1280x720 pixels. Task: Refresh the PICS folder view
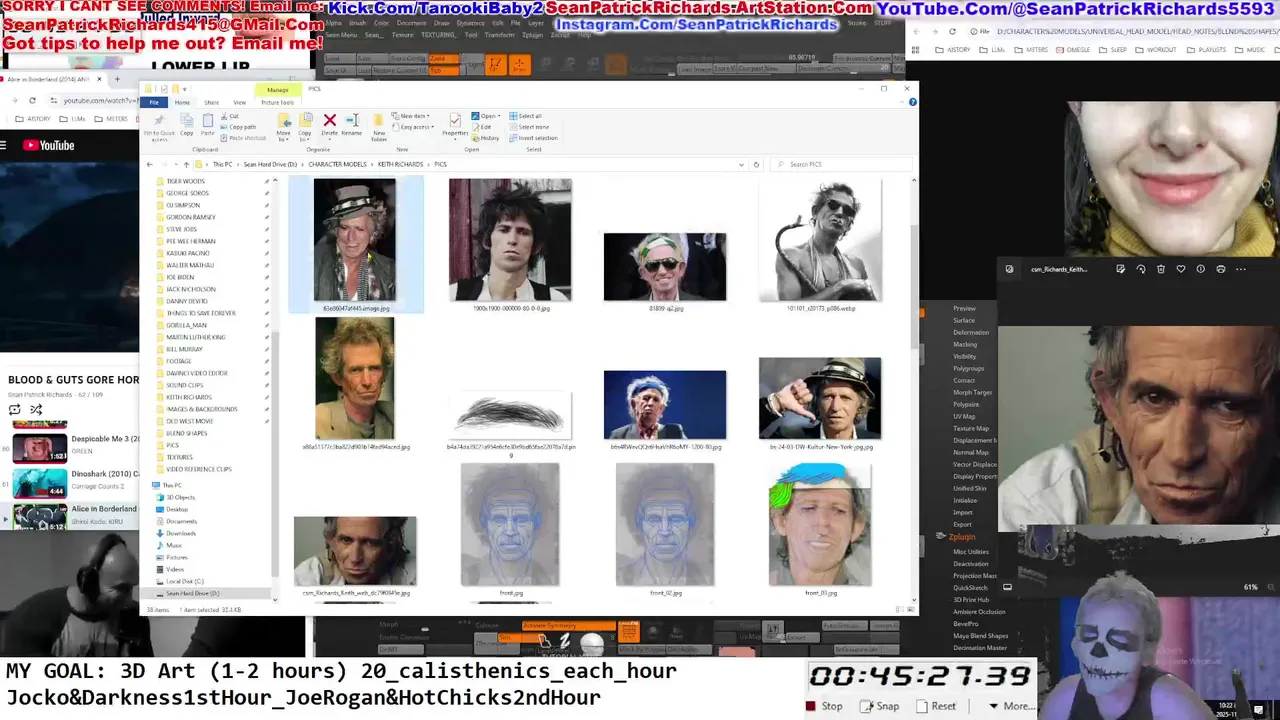(x=756, y=164)
